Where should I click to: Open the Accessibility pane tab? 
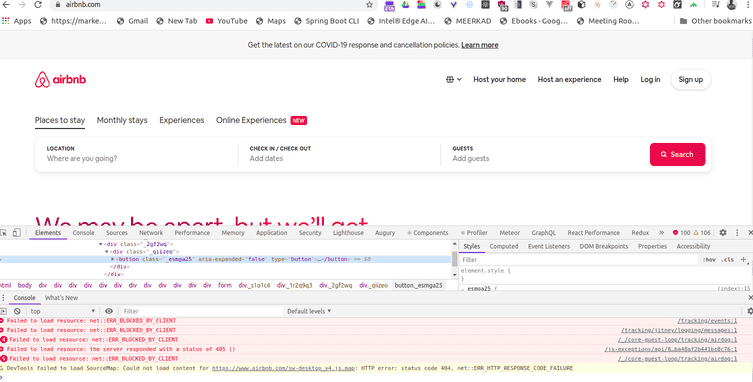693,246
